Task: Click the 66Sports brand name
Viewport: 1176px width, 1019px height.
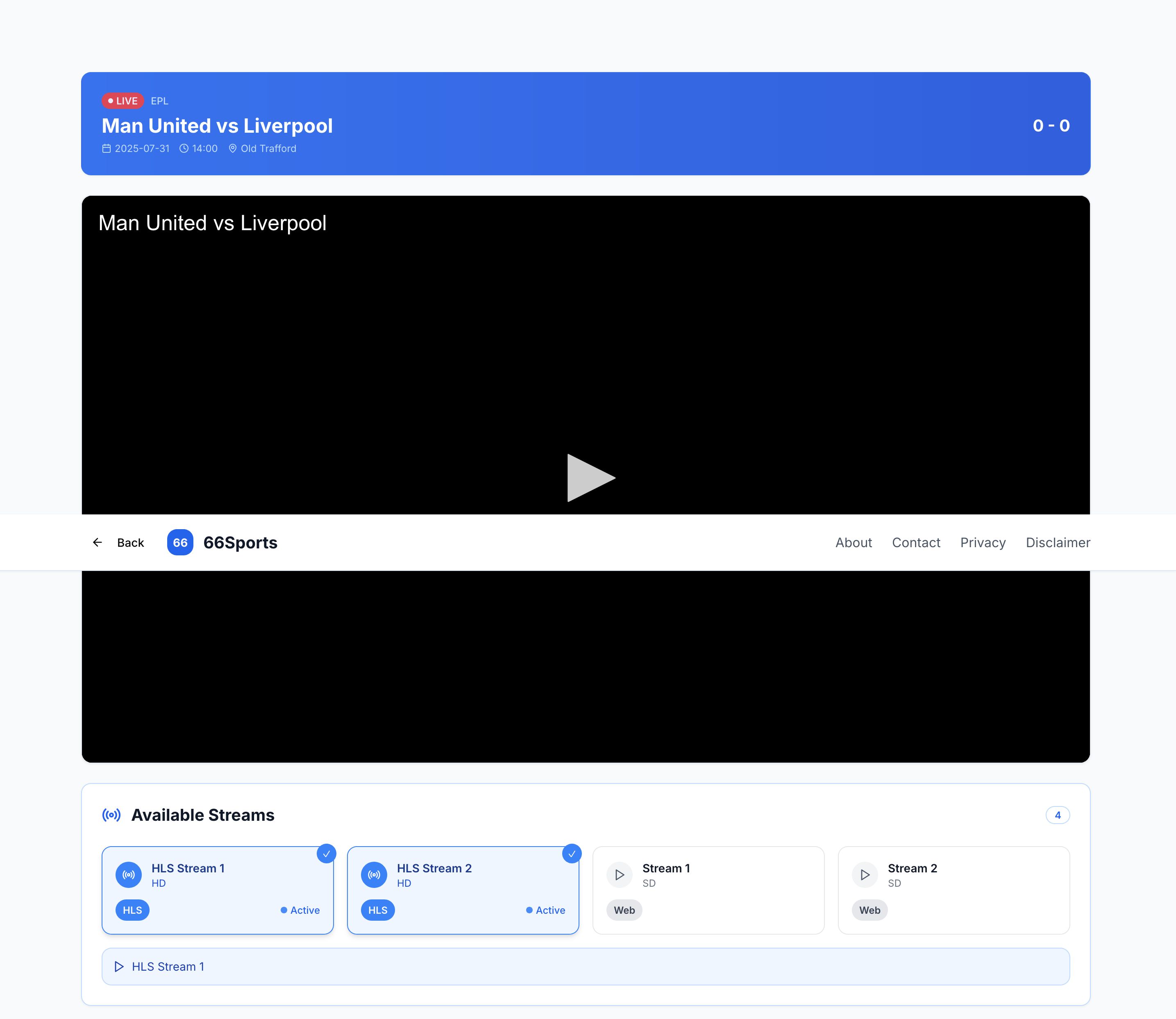Action: [240, 543]
